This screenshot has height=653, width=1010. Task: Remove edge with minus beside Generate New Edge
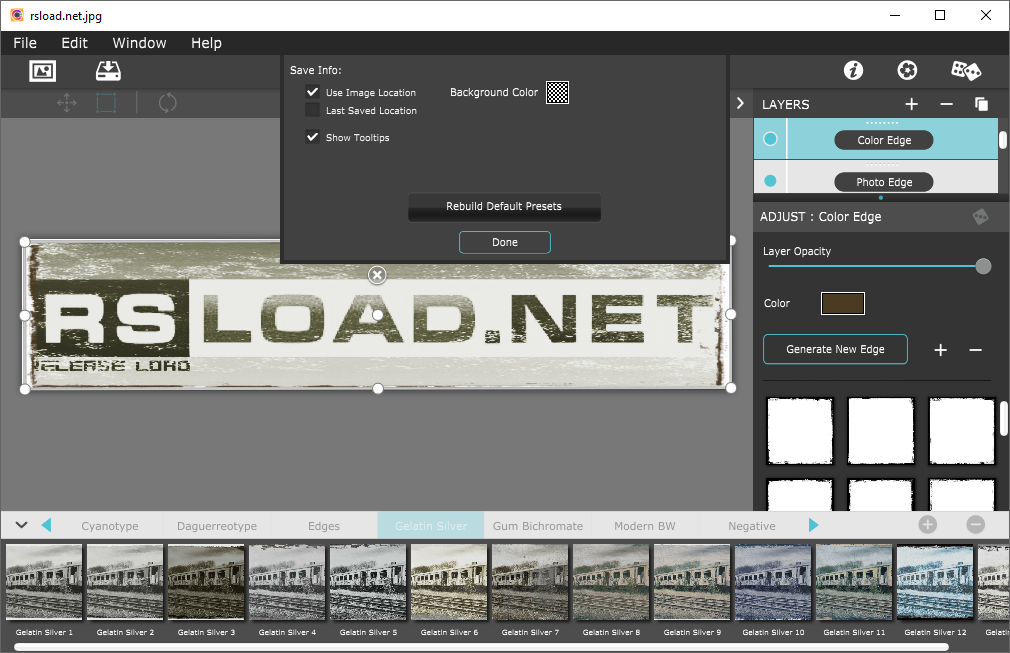coord(975,350)
